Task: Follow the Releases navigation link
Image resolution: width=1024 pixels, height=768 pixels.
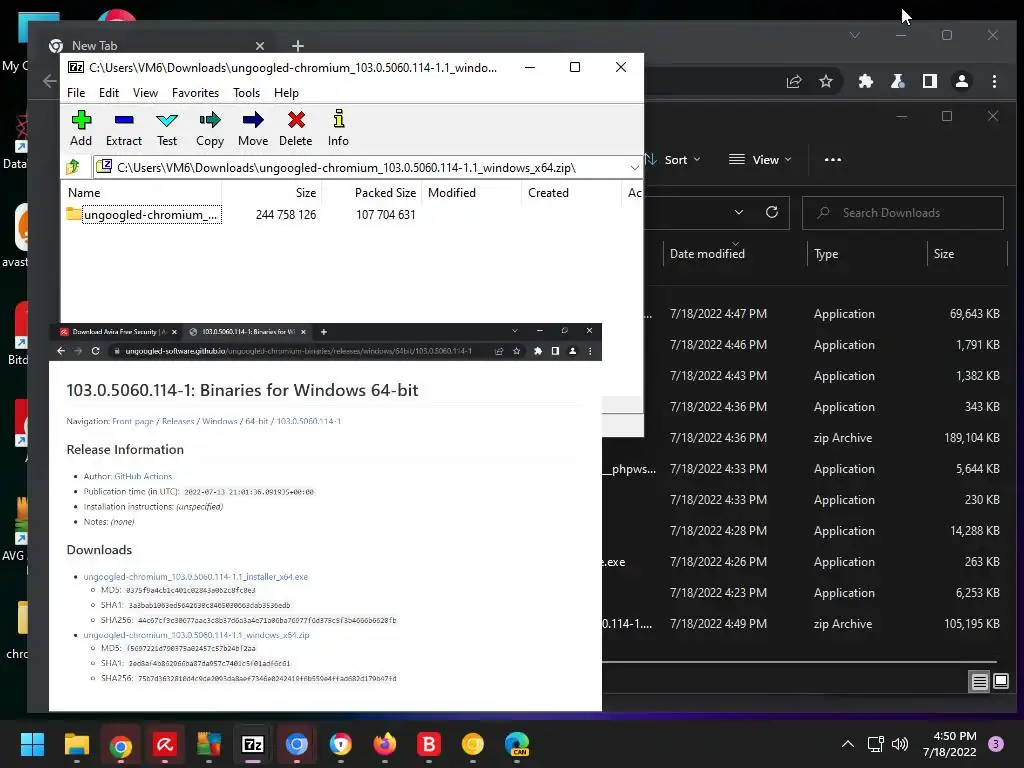Action: tap(178, 421)
